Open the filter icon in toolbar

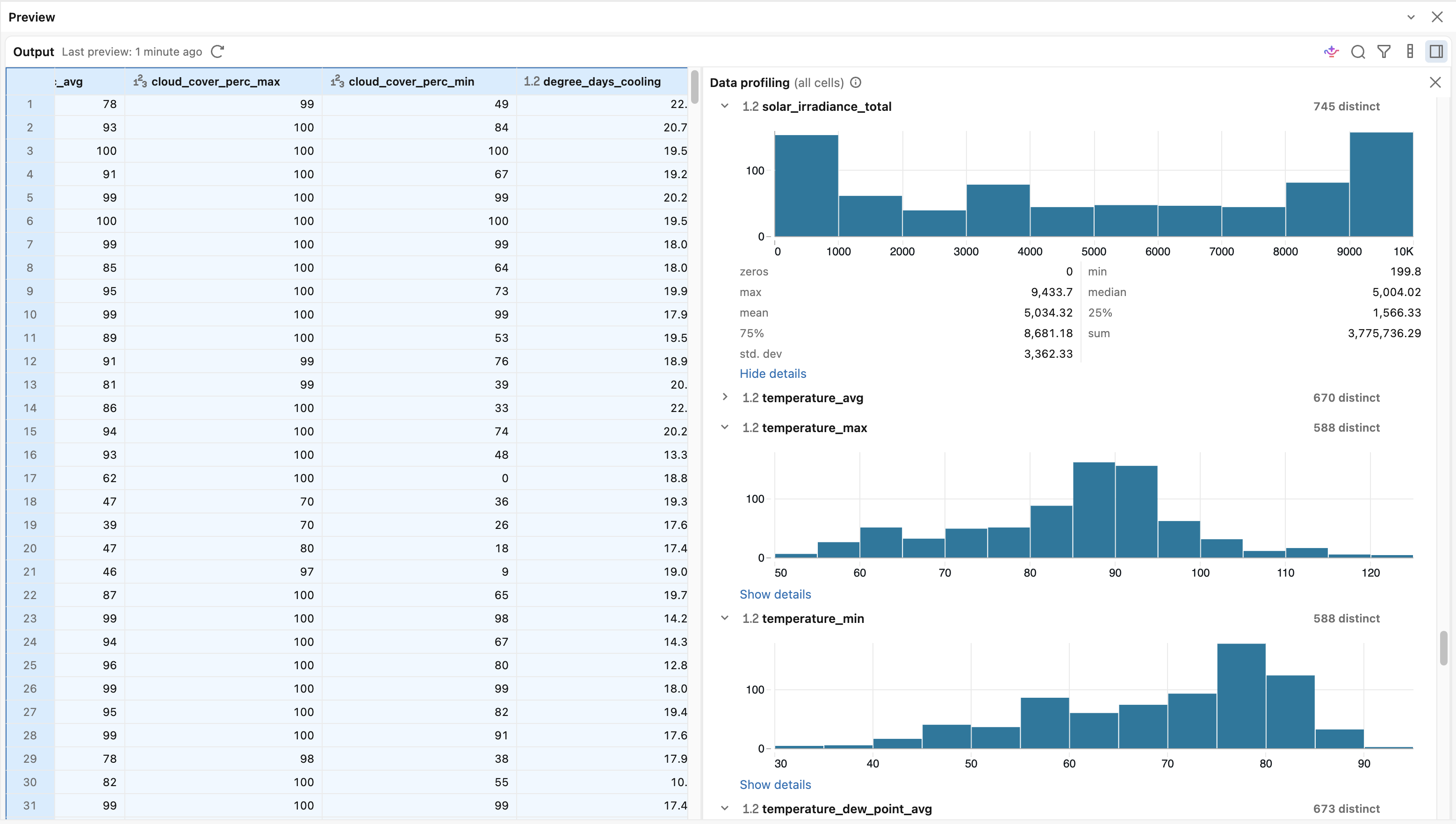1384,51
